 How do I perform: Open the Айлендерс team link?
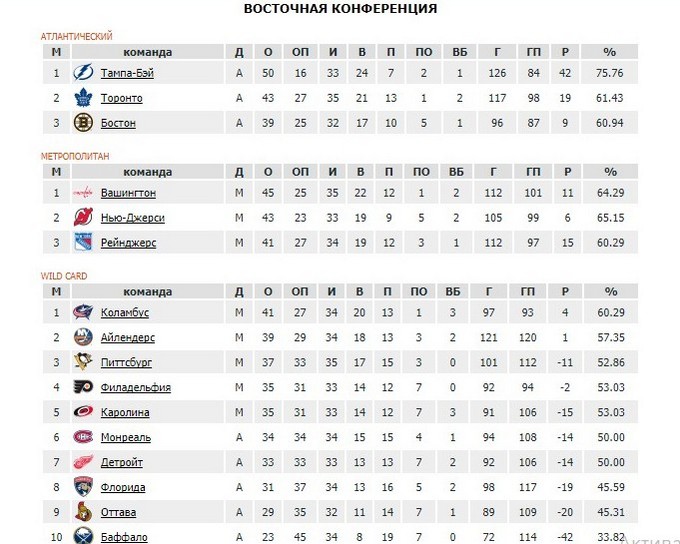[128, 338]
